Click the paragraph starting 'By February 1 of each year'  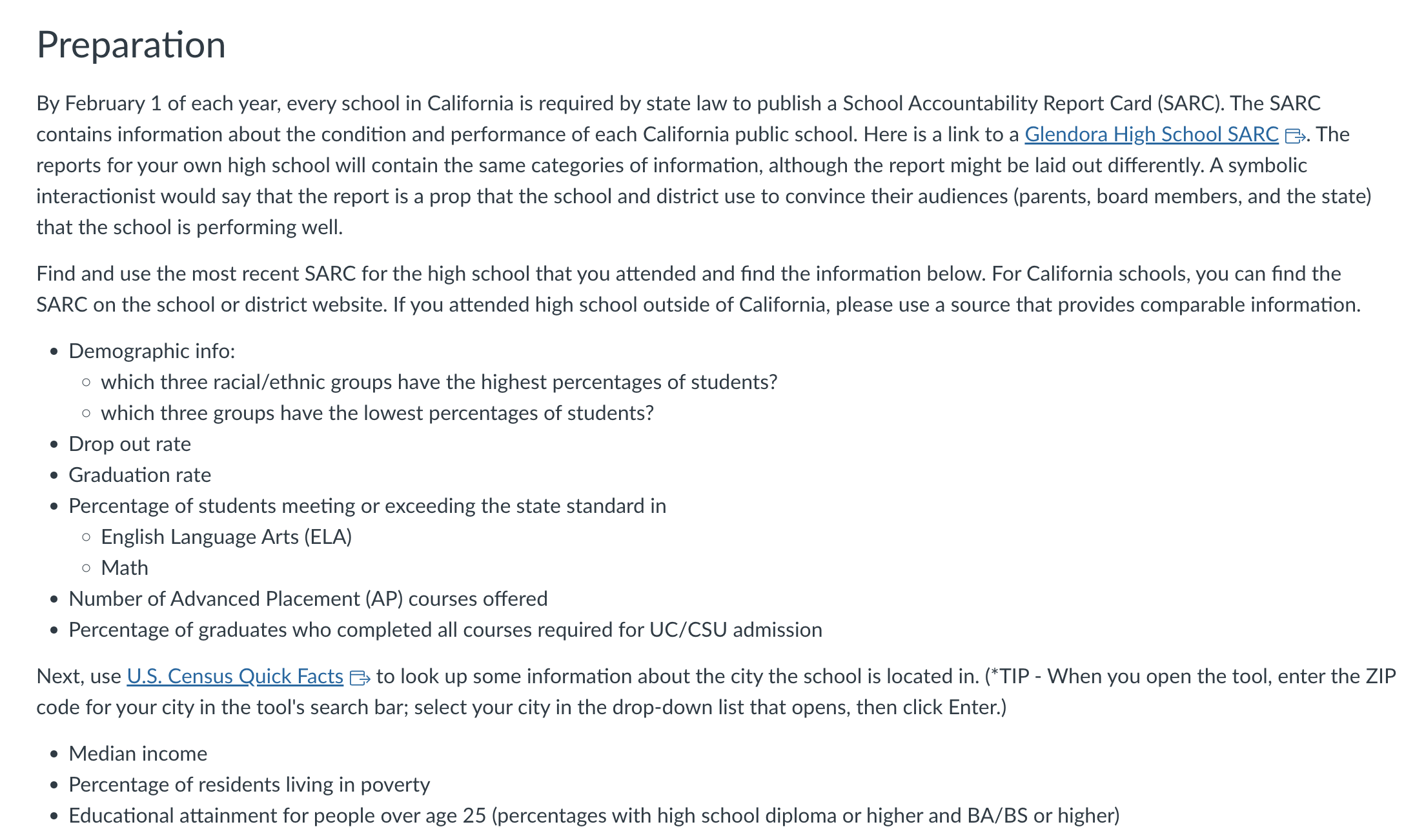[704, 165]
